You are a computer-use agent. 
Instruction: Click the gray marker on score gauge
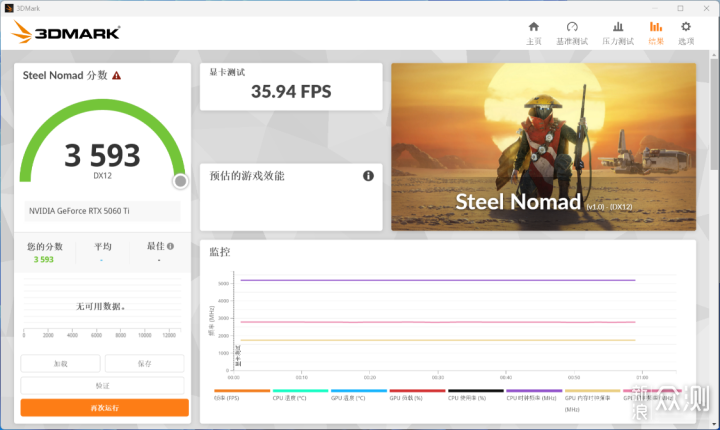click(x=180, y=181)
